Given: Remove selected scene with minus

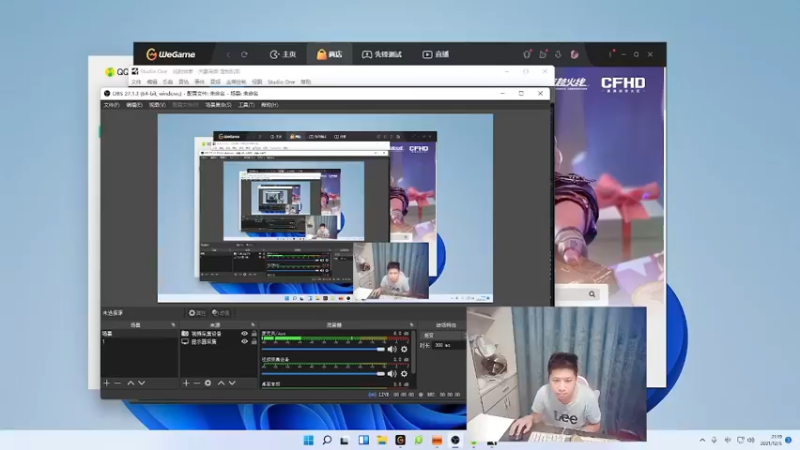Looking at the screenshot, I should [117, 383].
